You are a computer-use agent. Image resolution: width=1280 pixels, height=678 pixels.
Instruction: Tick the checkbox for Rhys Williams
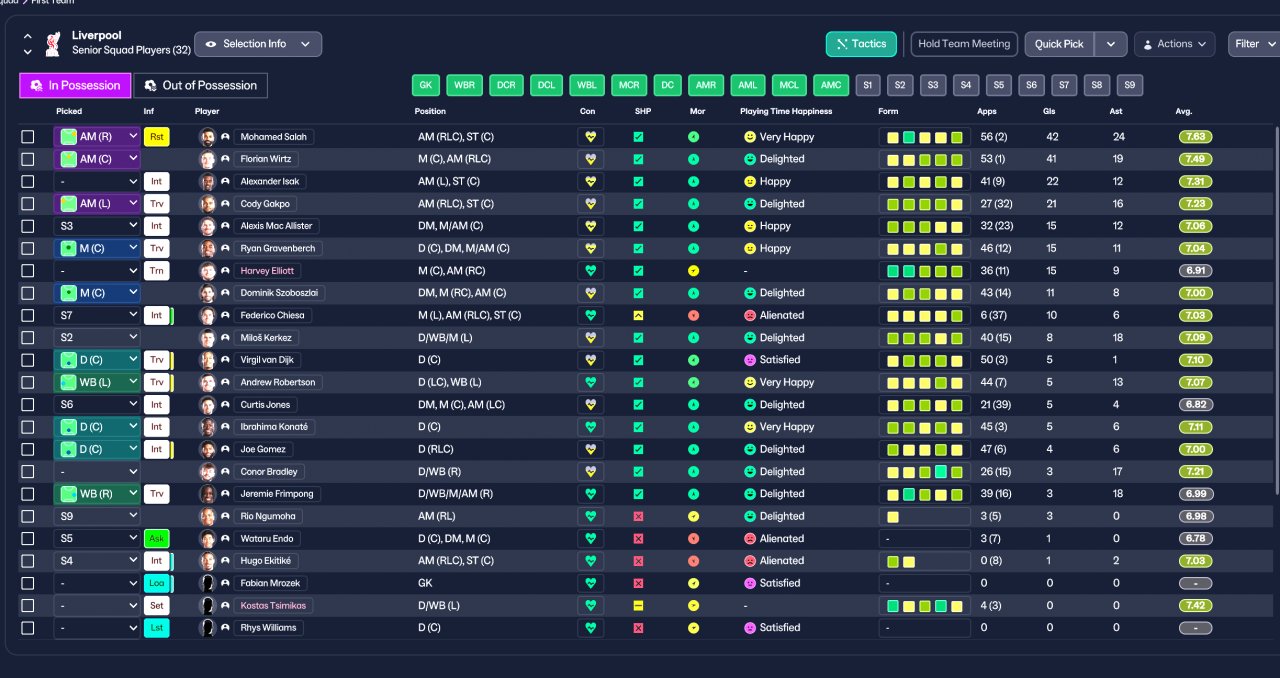28,628
